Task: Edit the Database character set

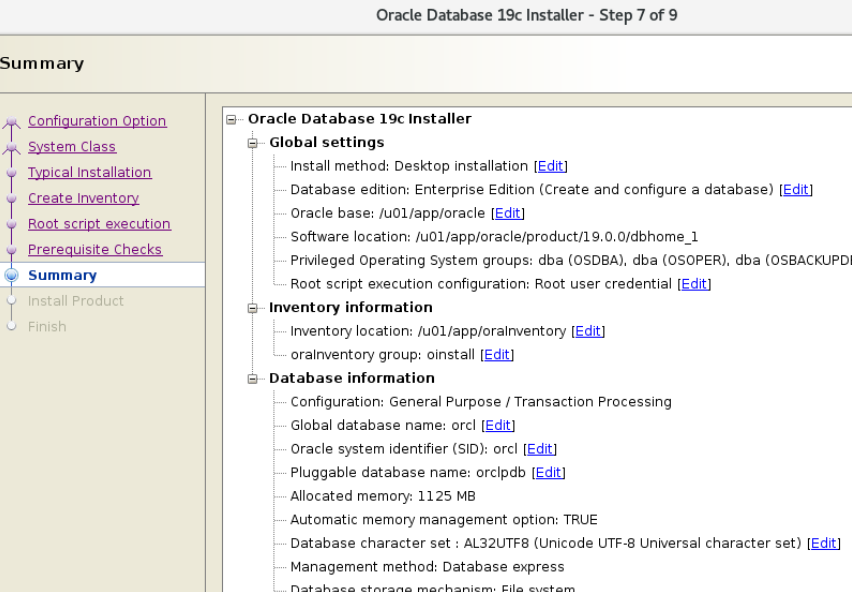Action: click(x=823, y=543)
